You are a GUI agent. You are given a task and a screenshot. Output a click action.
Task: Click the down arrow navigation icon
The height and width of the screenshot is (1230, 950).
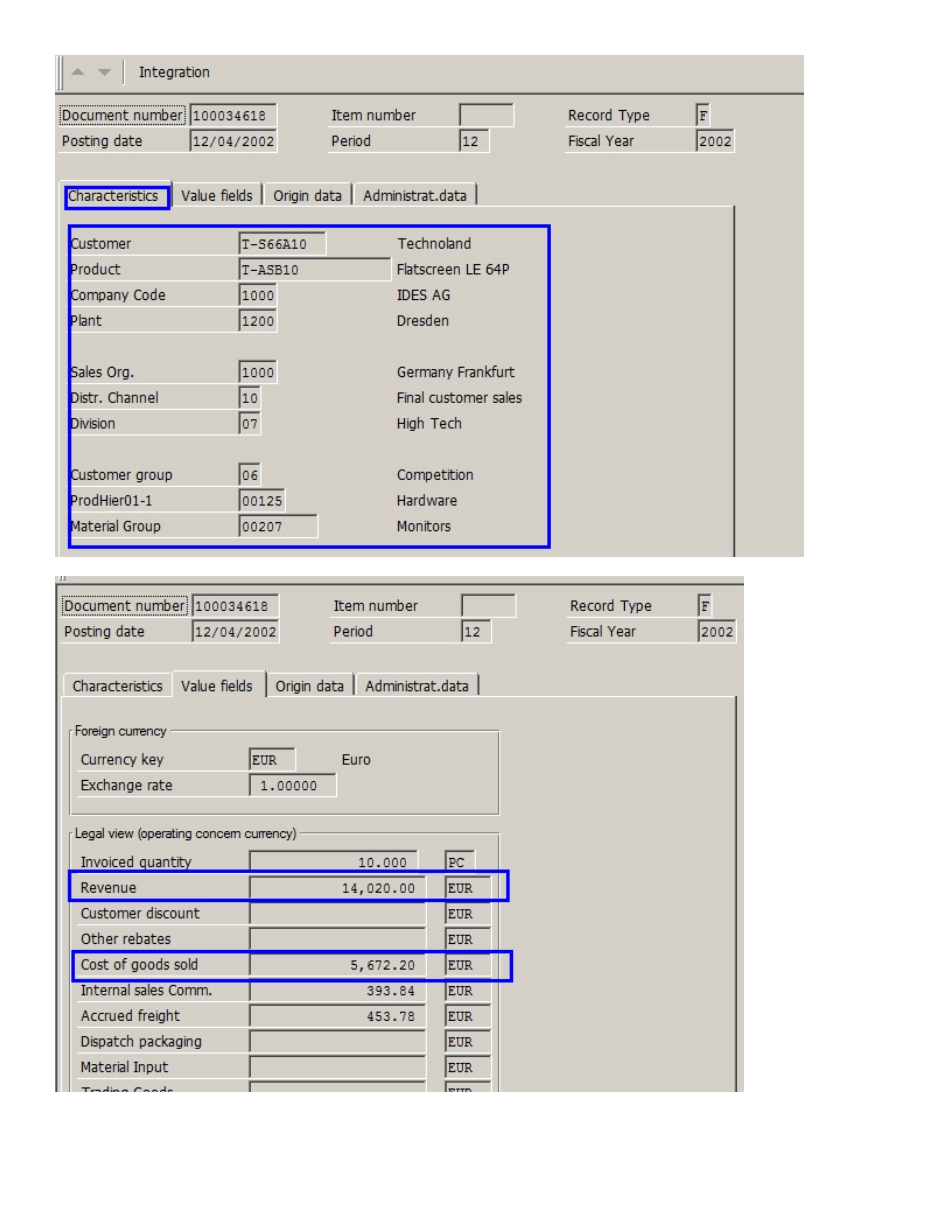pyautogui.click(x=106, y=73)
